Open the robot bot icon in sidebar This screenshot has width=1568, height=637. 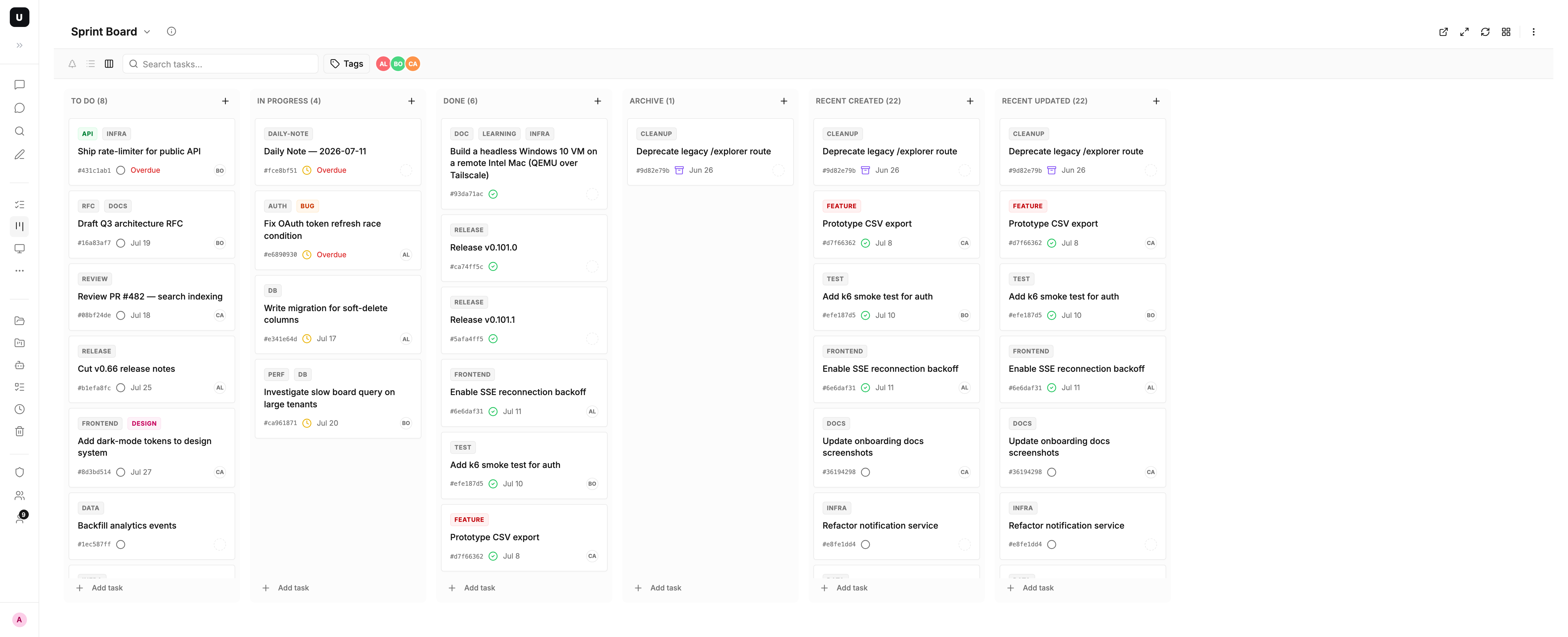click(20, 365)
